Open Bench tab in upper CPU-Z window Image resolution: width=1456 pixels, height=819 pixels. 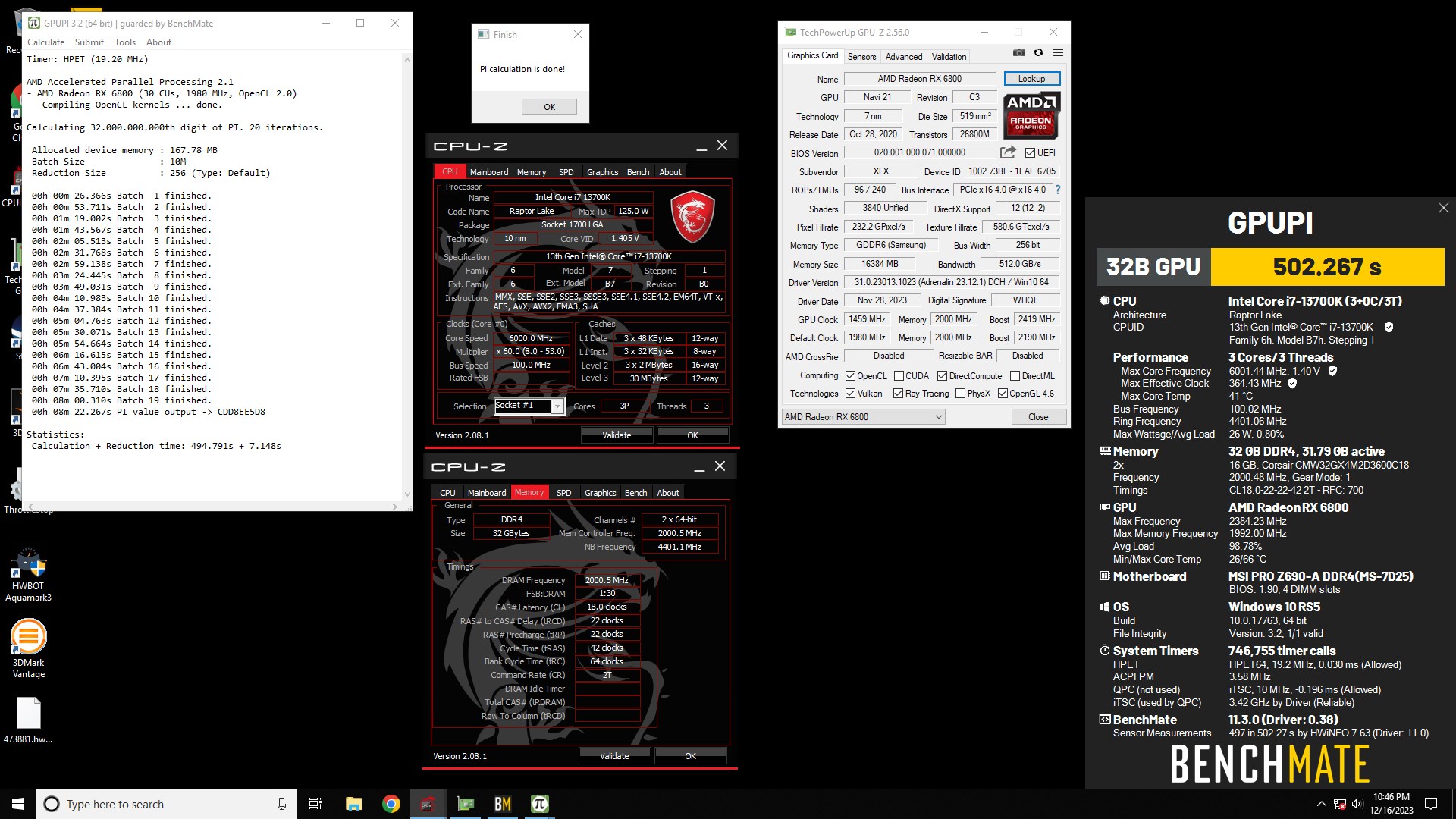pos(638,172)
